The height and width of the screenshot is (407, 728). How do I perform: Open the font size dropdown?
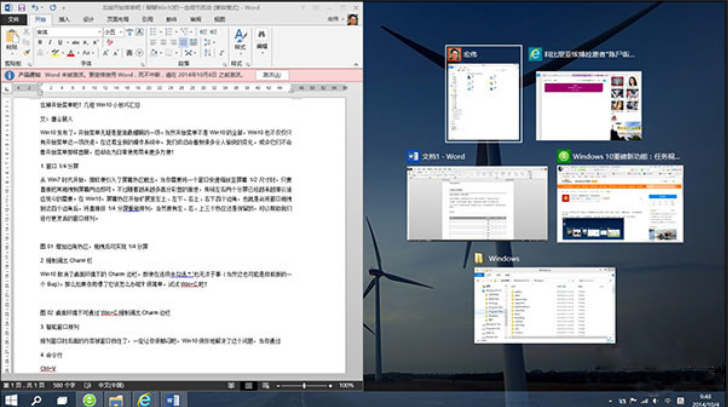[121, 32]
